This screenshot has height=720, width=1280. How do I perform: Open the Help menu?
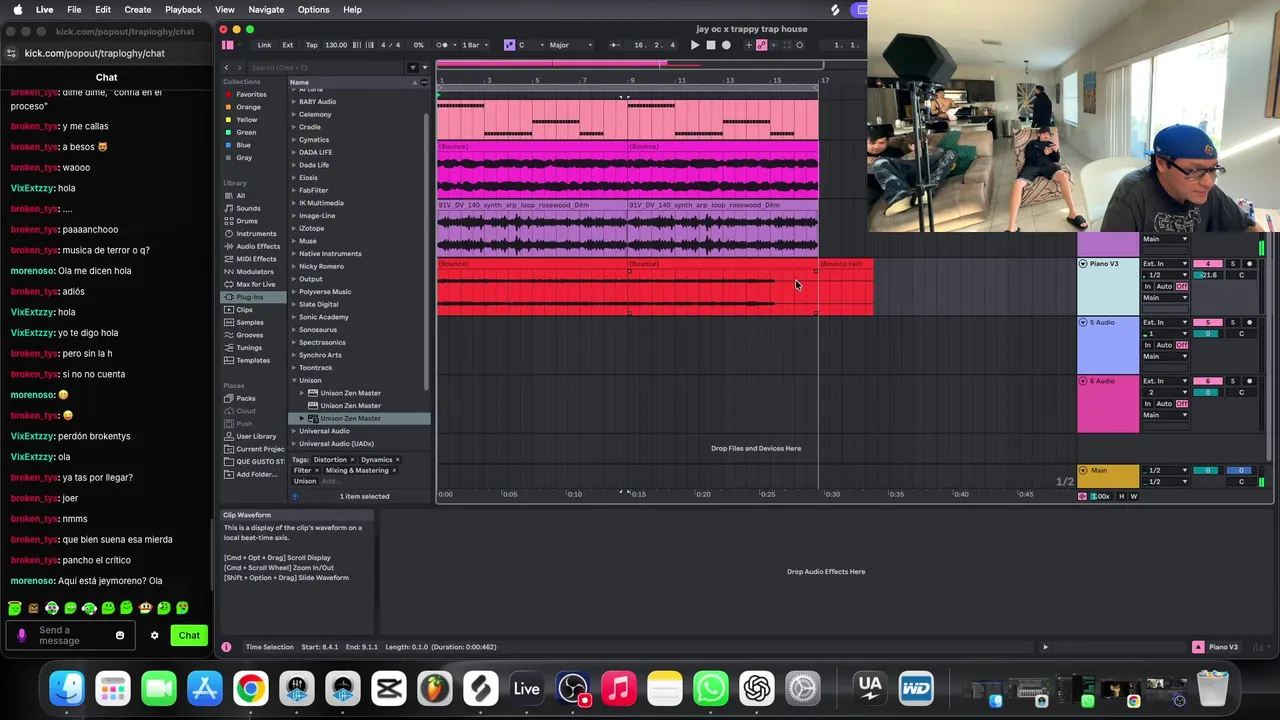tap(352, 9)
